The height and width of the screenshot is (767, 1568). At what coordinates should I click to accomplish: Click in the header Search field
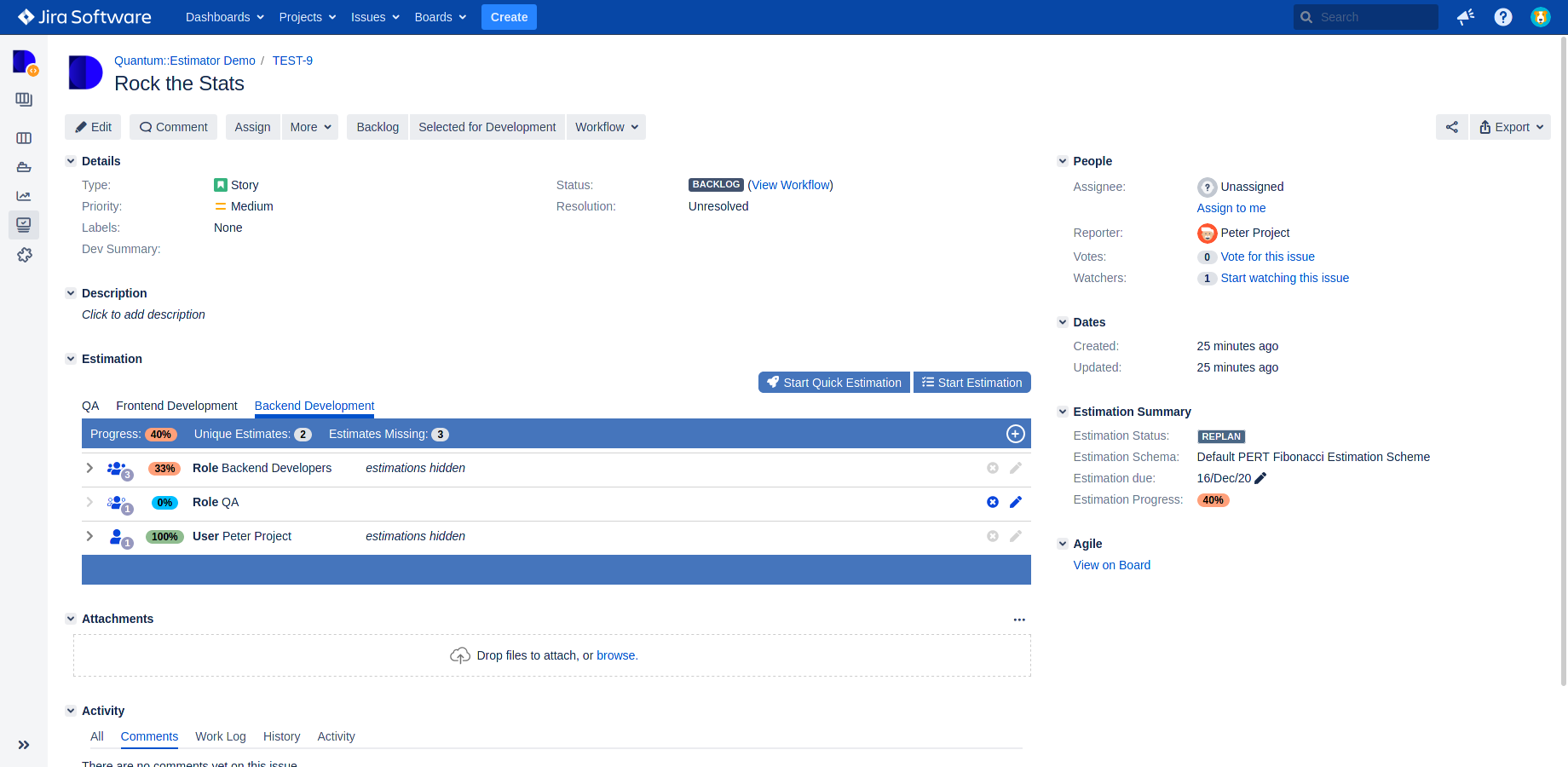click(1366, 17)
